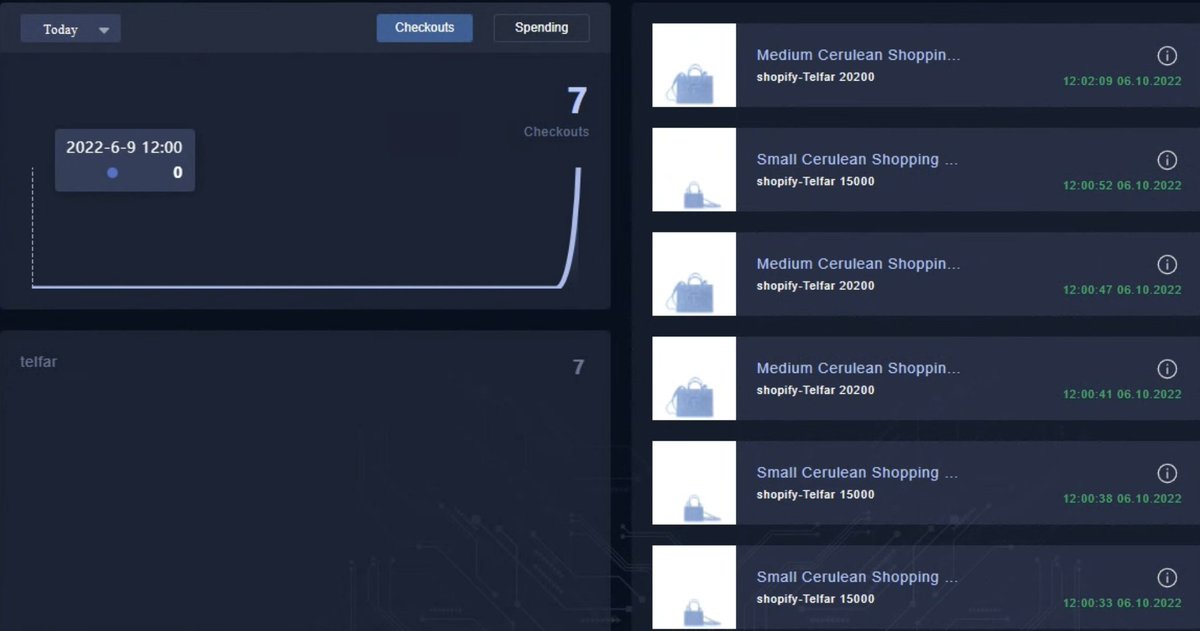Click shopify-Telfar 15000 text at 12:00:38 row
The width and height of the screenshot is (1200, 631).
point(815,495)
